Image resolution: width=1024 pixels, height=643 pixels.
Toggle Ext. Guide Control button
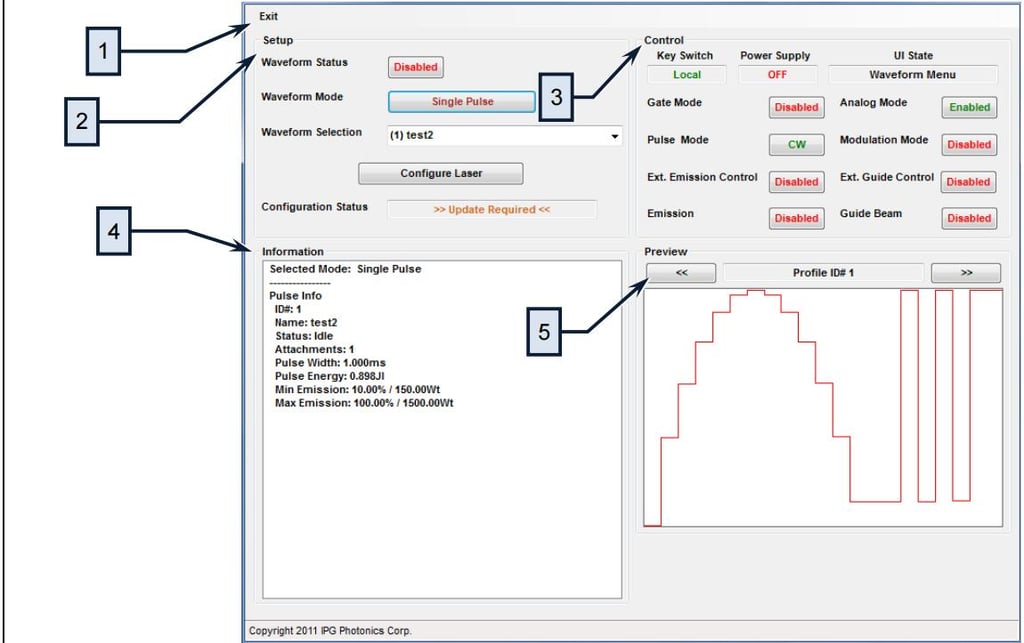[969, 182]
